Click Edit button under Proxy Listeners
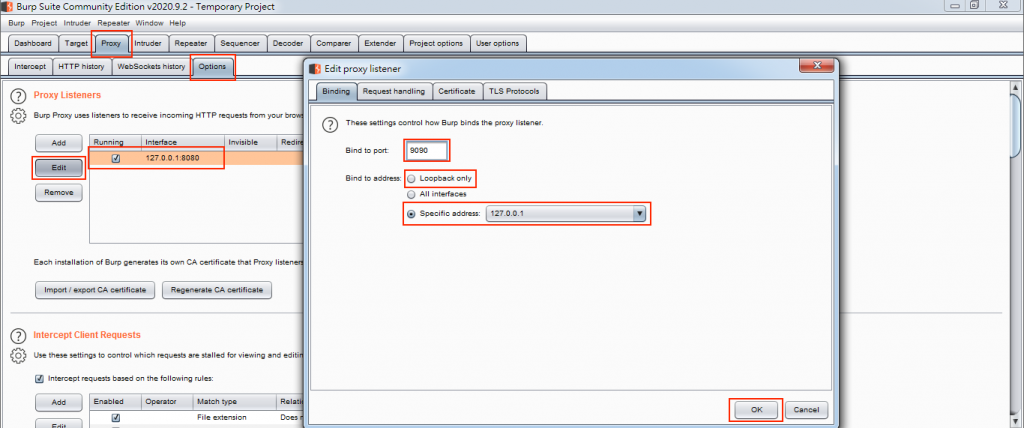Viewport: 1024px width, 428px height. point(59,168)
